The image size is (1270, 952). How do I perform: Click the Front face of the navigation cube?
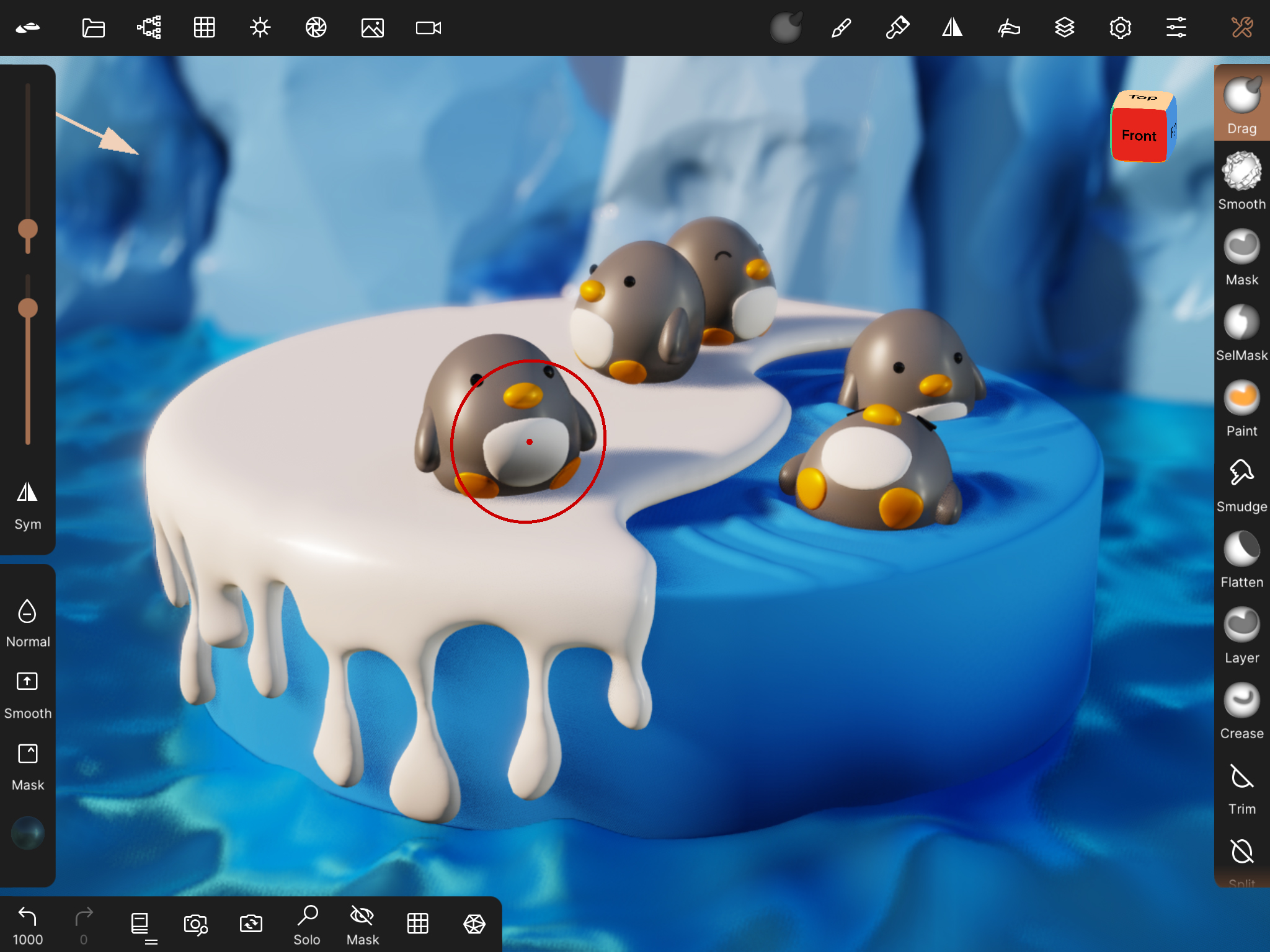click(x=1139, y=136)
